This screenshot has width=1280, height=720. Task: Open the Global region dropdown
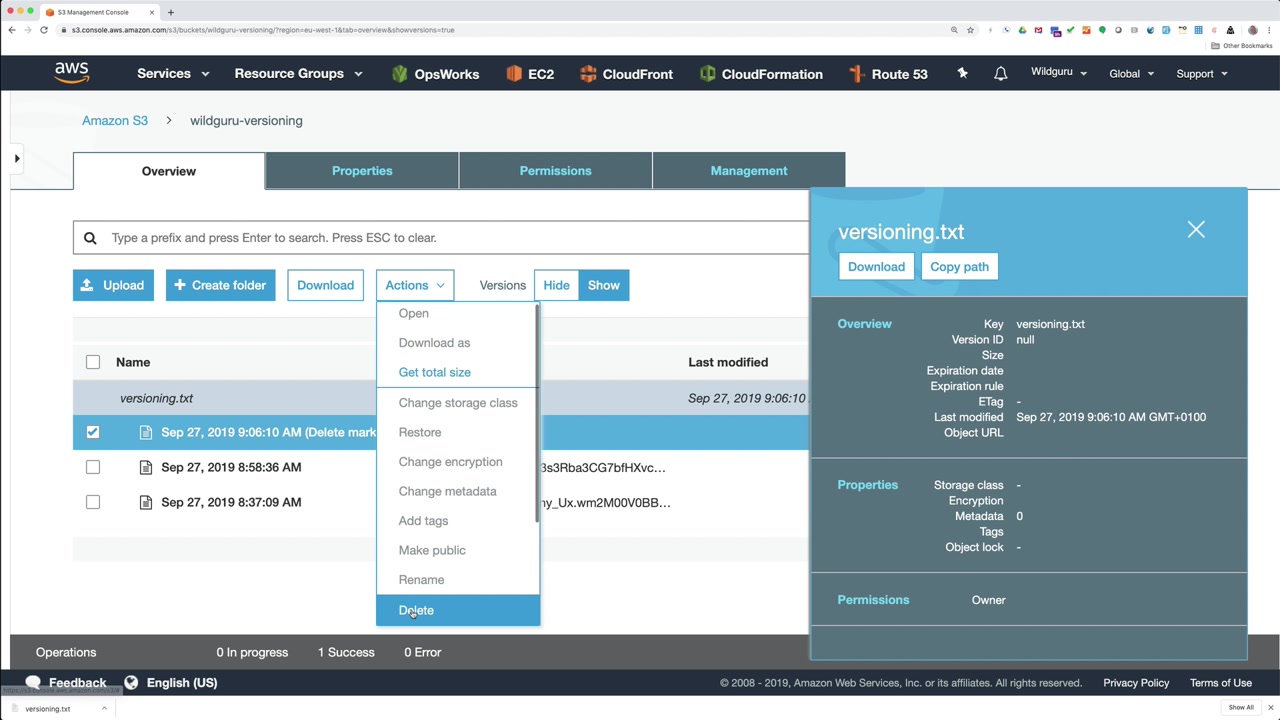point(1131,73)
